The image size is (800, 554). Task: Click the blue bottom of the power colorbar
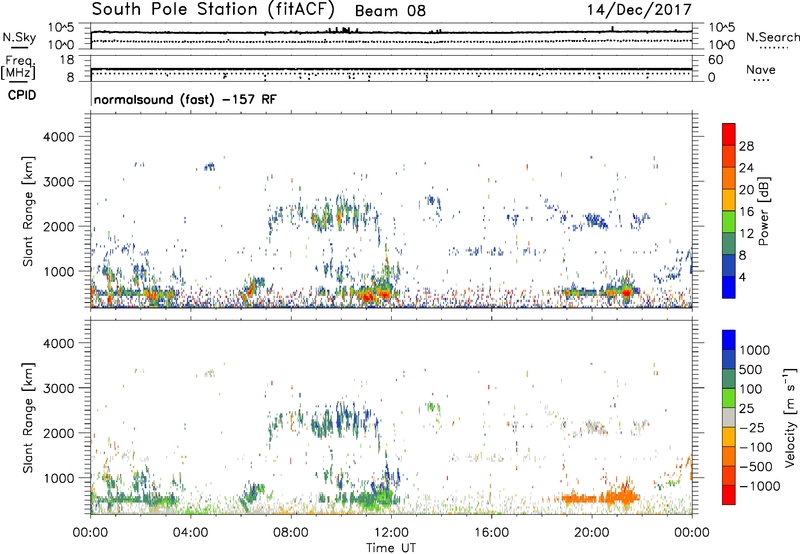coord(729,287)
